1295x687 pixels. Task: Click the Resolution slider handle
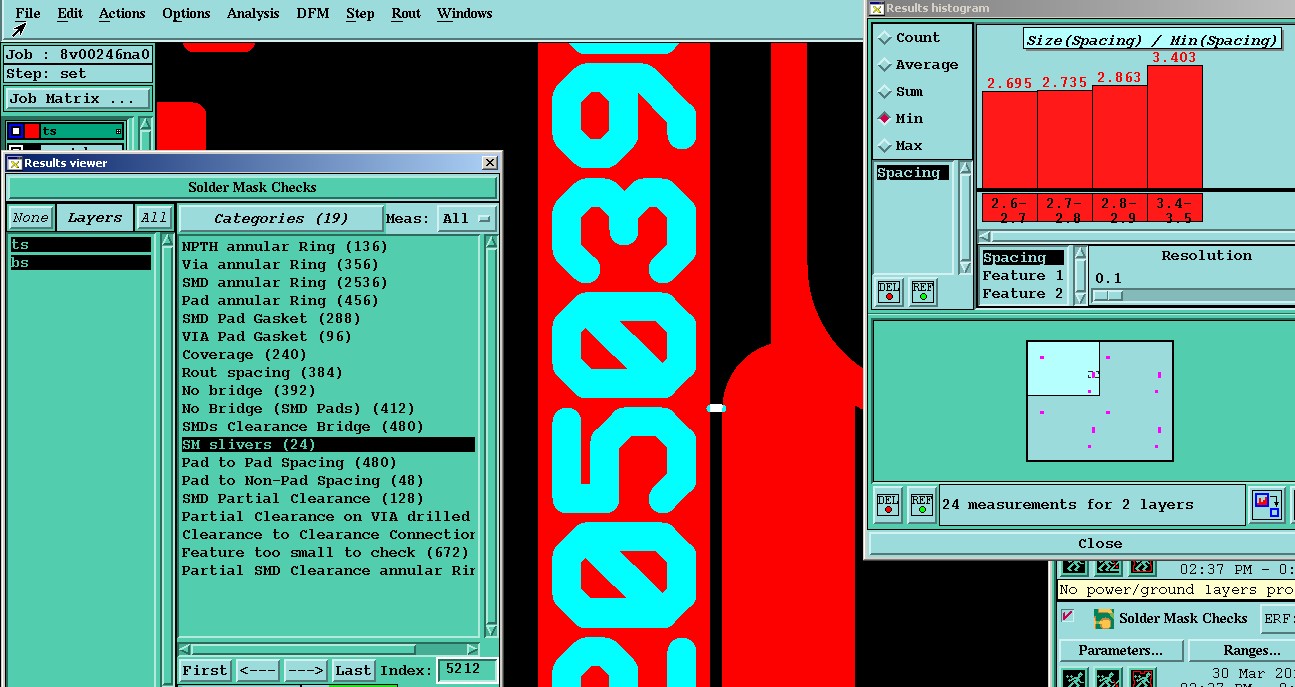(1108, 295)
